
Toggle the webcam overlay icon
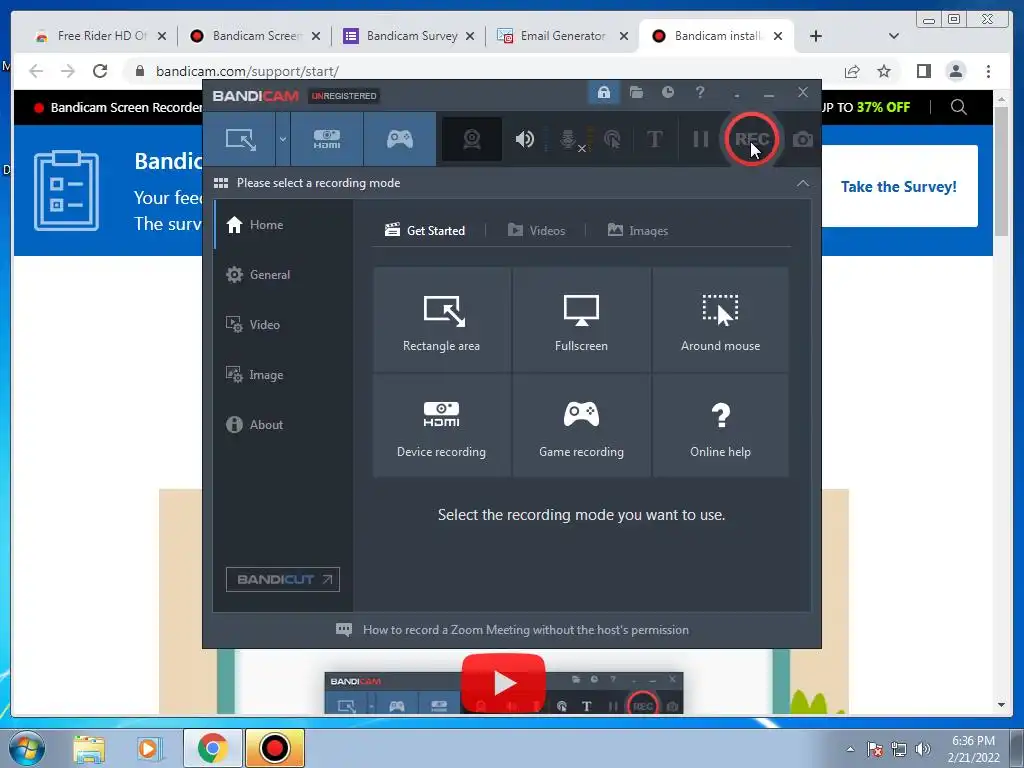pyautogui.click(x=472, y=139)
